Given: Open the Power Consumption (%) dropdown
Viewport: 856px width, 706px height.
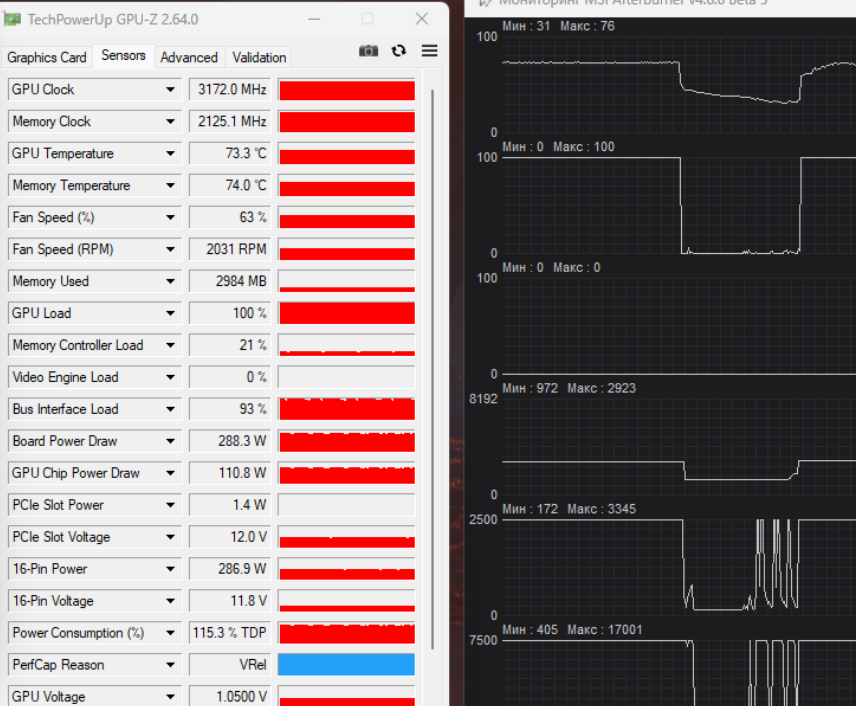Looking at the screenshot, I should (x=171, y=633).
